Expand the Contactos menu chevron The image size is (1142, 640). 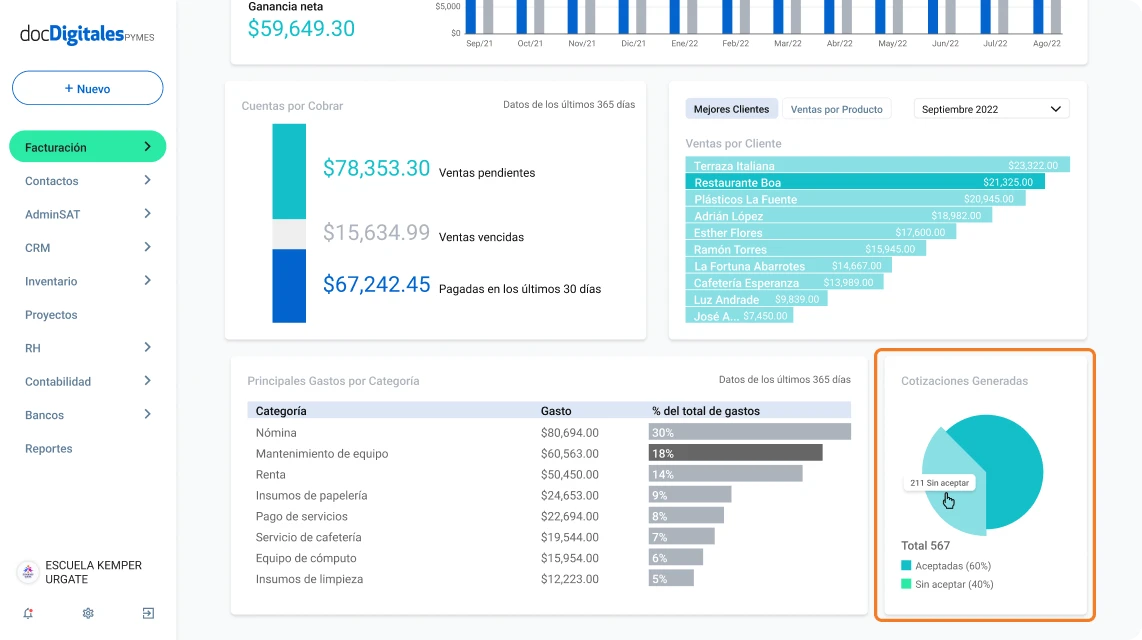[147, 180]
